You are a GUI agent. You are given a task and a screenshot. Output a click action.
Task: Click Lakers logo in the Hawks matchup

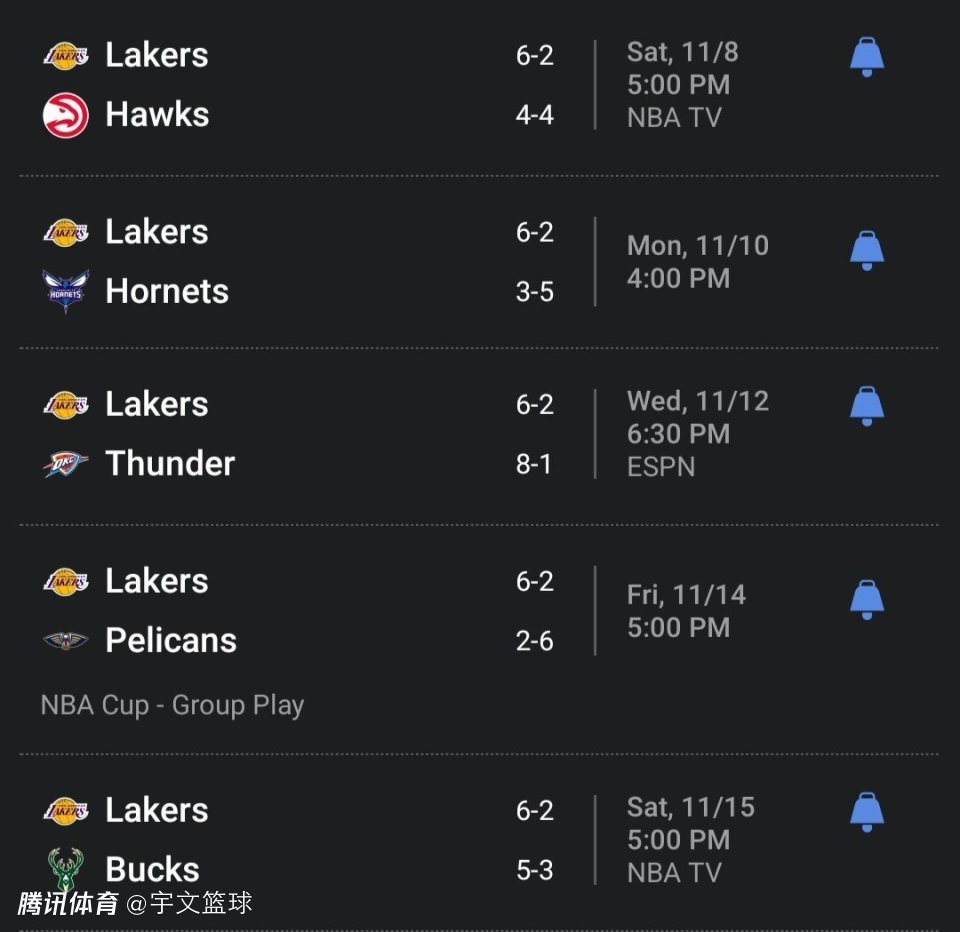pos(66,55)
